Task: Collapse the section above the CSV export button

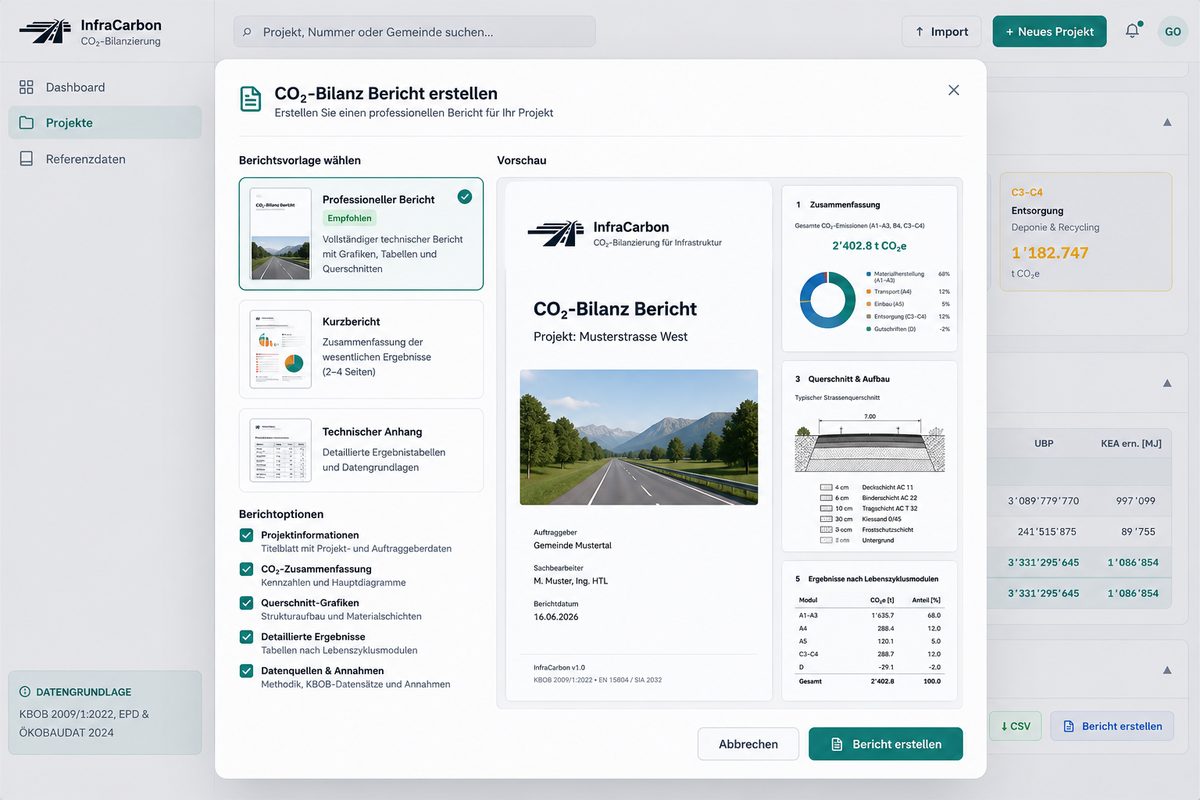Action: [x=1166, y=670]
